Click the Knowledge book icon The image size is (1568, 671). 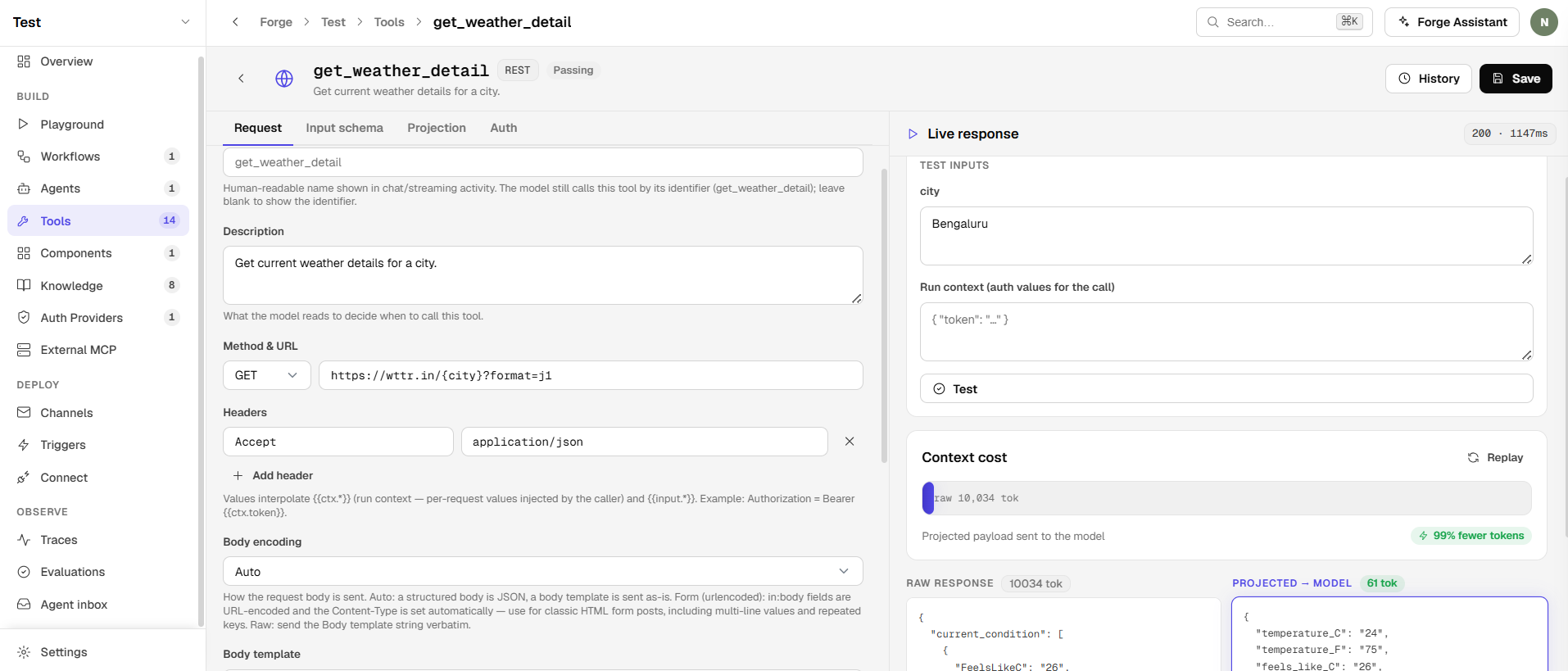coord(24,285)
